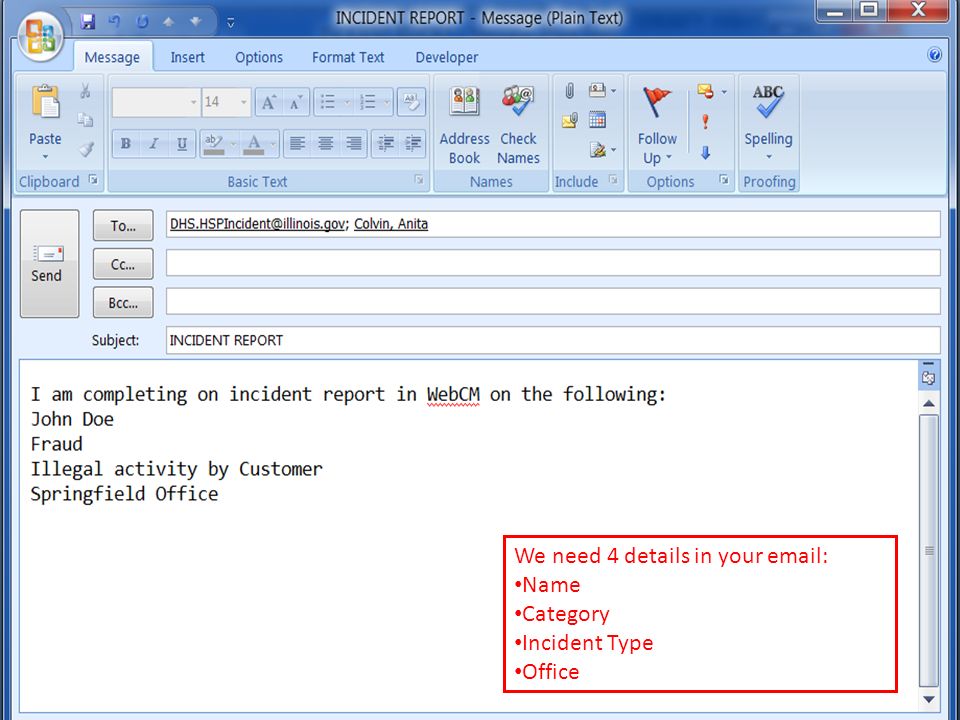Apply text highlight color
The height and width of the screenshot is (720, 960).
click(x=214, y=144)
